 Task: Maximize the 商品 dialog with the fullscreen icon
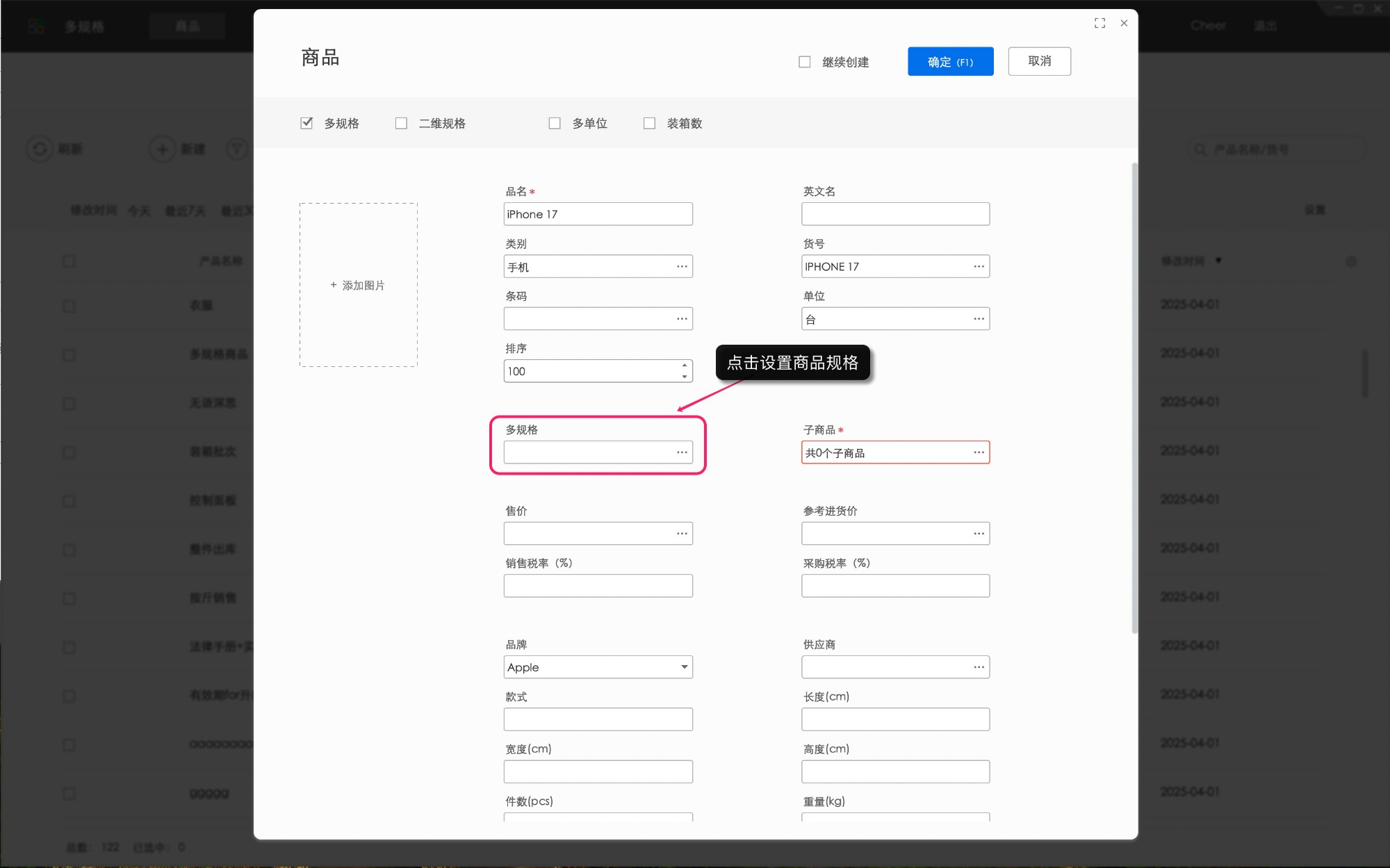pos(1100,23)
